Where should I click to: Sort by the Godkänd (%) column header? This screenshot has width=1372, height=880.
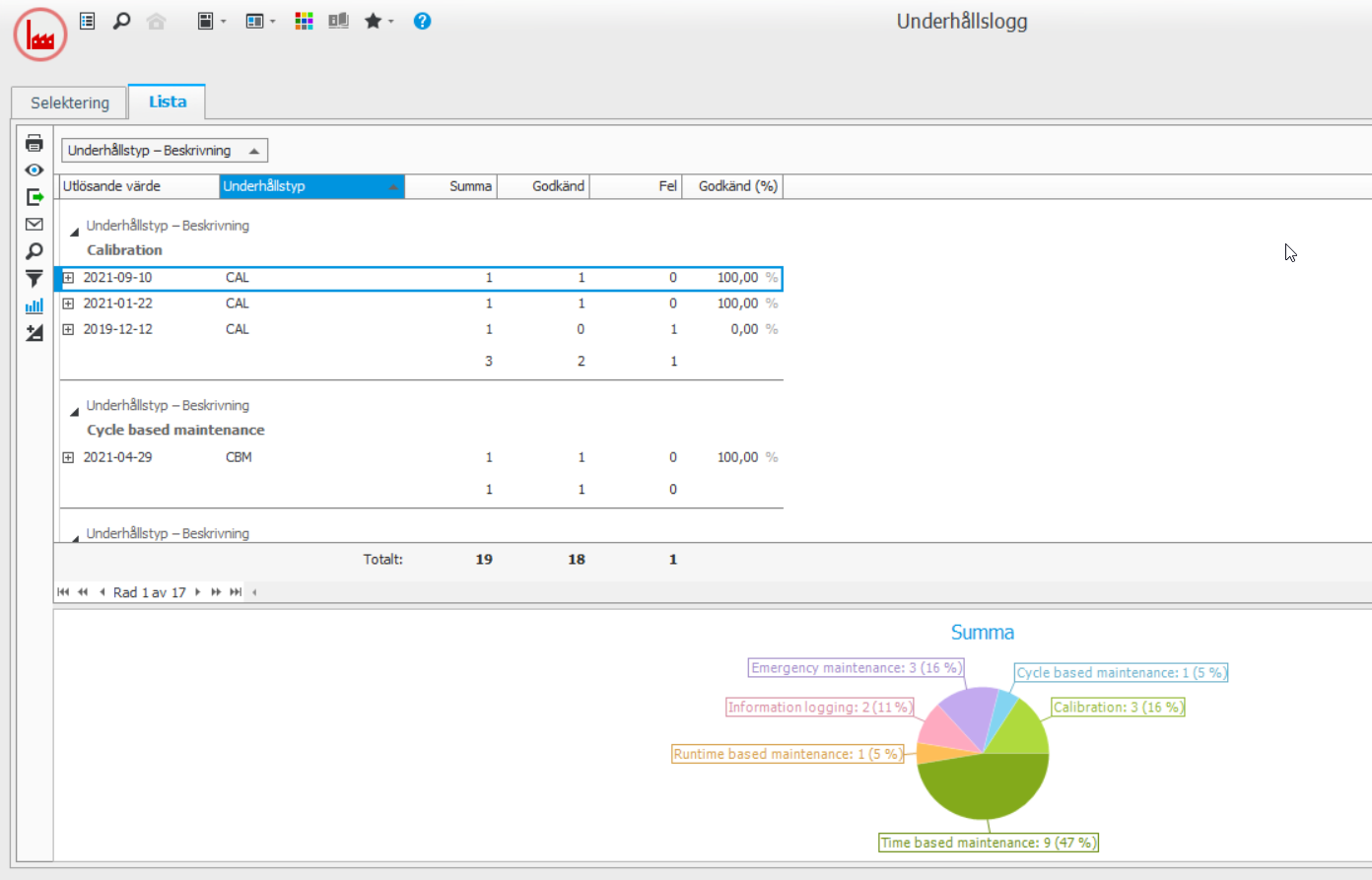(x=737, y=186)
